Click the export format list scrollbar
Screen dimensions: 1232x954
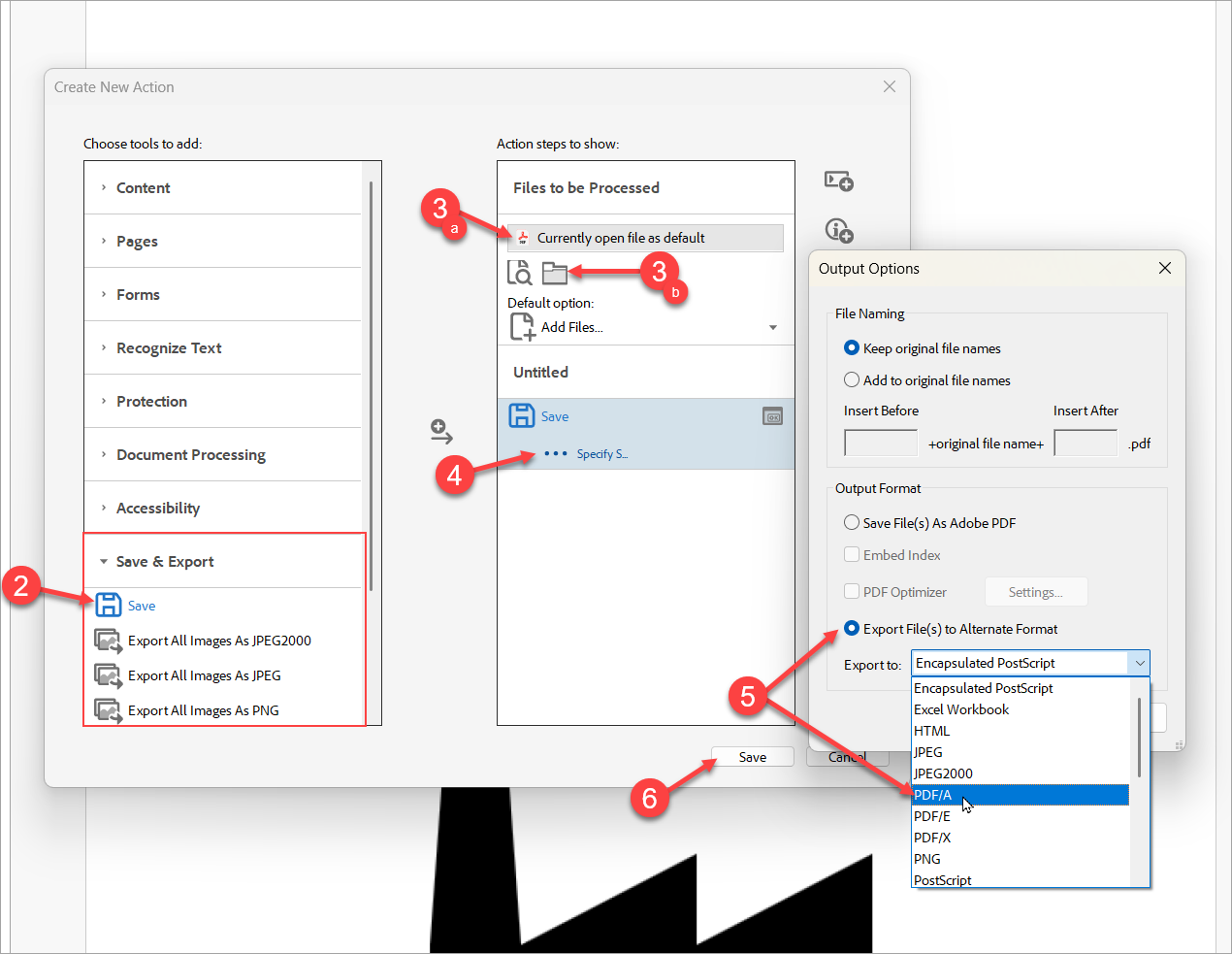(1139, 738)
